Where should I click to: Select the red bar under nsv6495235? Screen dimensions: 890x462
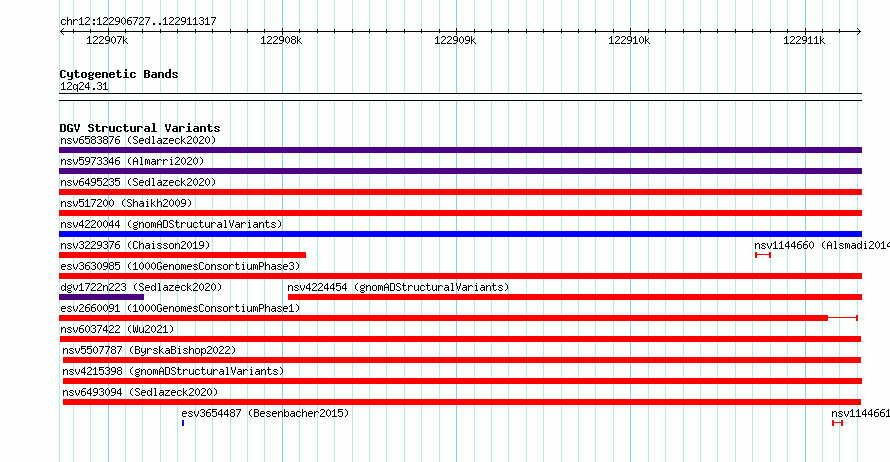(x=460, y=192)
